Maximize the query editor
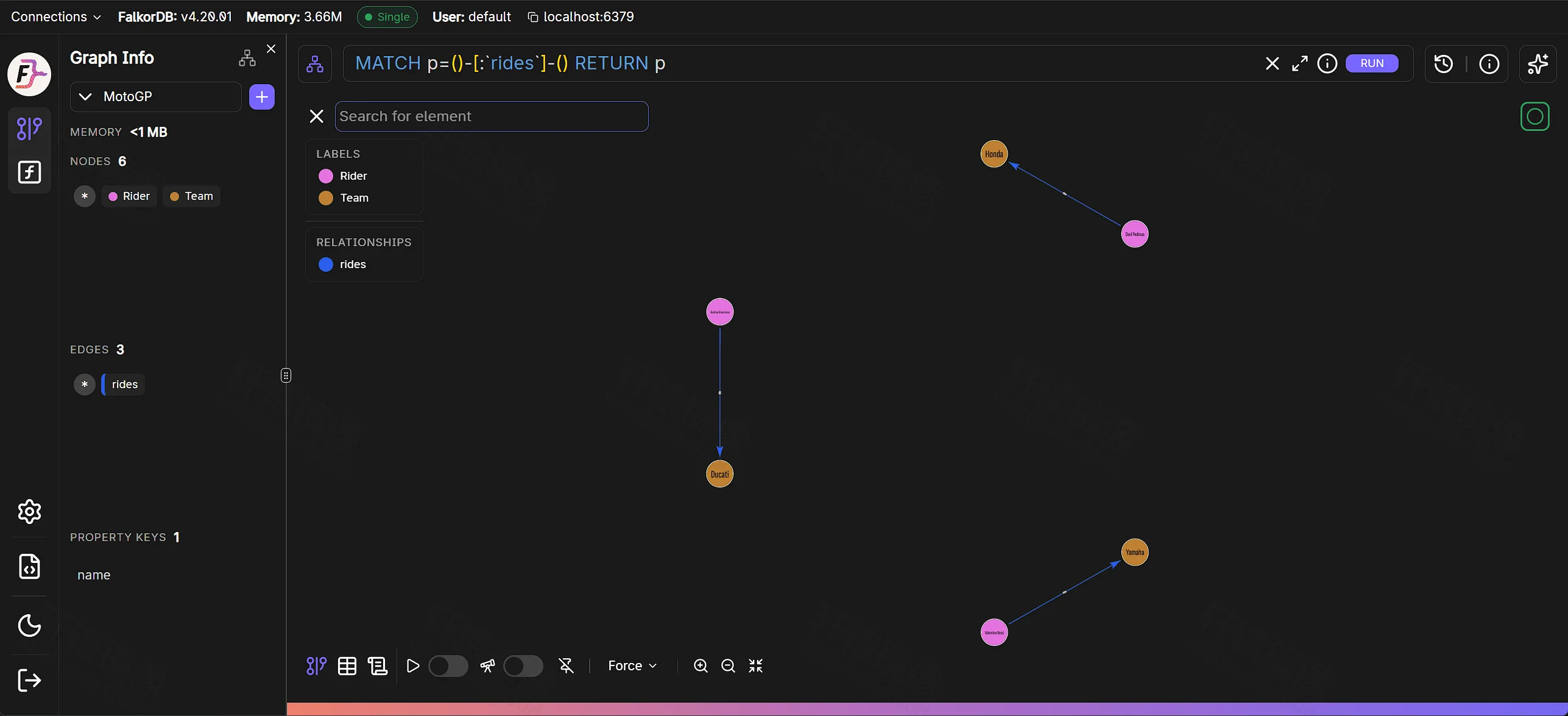Viewport: 1568px width, 716px height. point(1299,63)
